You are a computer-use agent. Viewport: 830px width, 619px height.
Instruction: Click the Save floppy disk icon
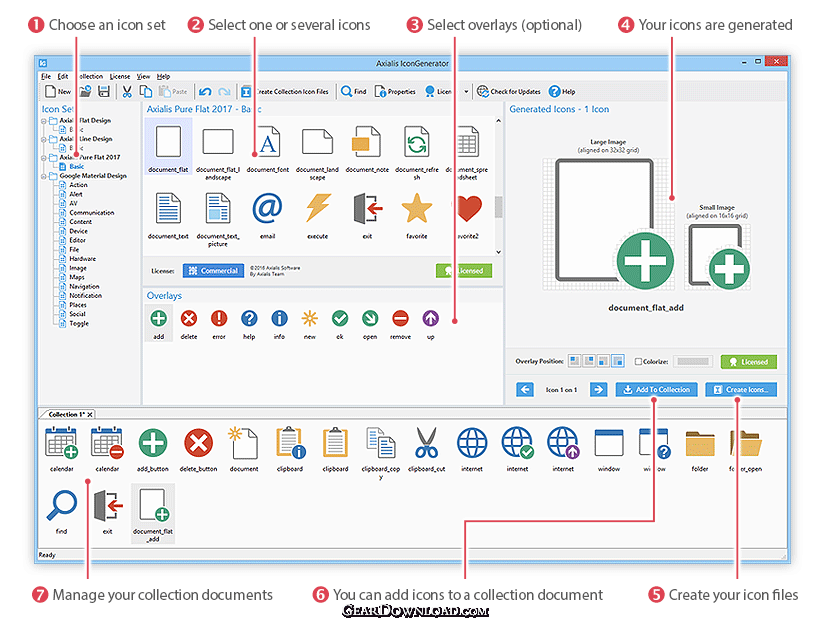tap(104, 92)
